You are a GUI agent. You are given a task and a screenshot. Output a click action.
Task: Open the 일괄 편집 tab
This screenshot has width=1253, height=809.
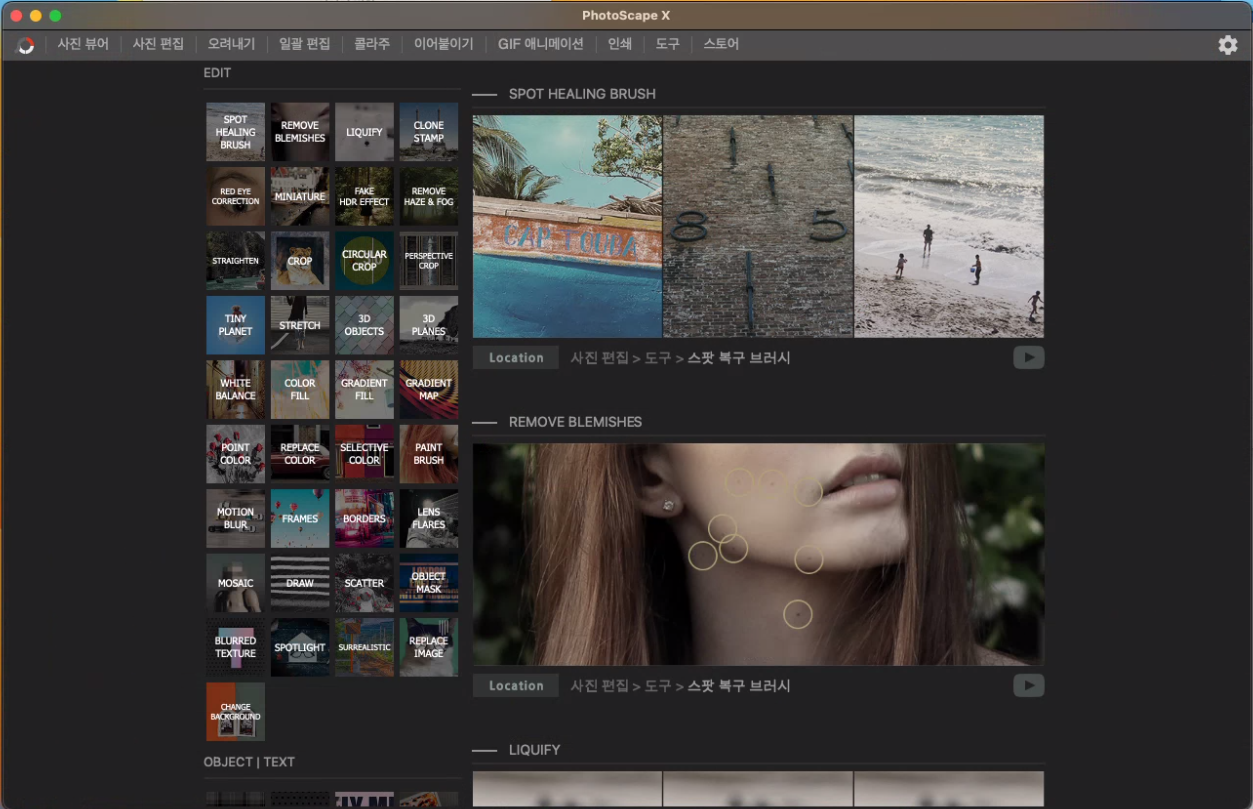304,44
